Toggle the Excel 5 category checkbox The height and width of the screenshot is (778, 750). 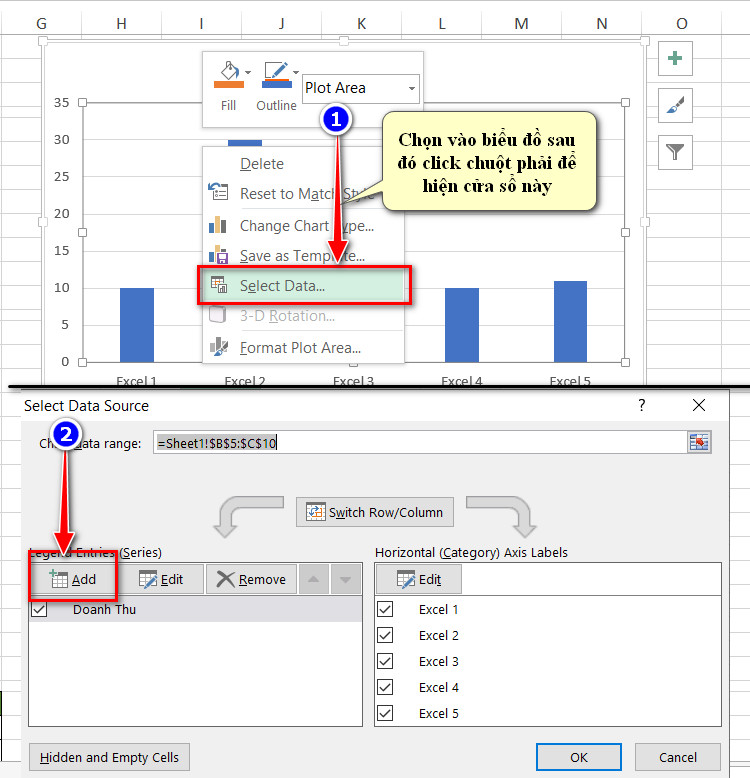pos(385,713)
